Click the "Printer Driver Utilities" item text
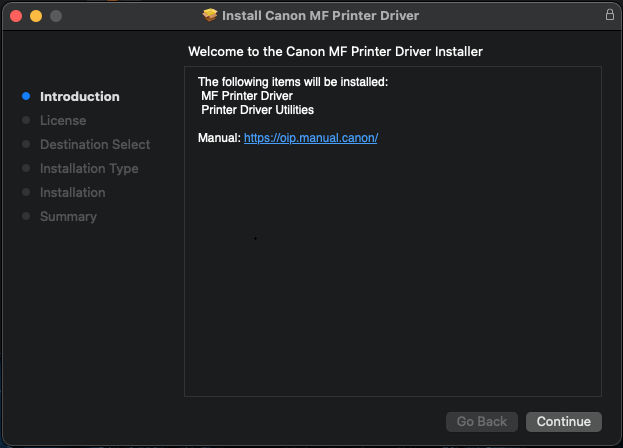Image resolution: width=623 pixels, height=448 pixels. [257, 110]
